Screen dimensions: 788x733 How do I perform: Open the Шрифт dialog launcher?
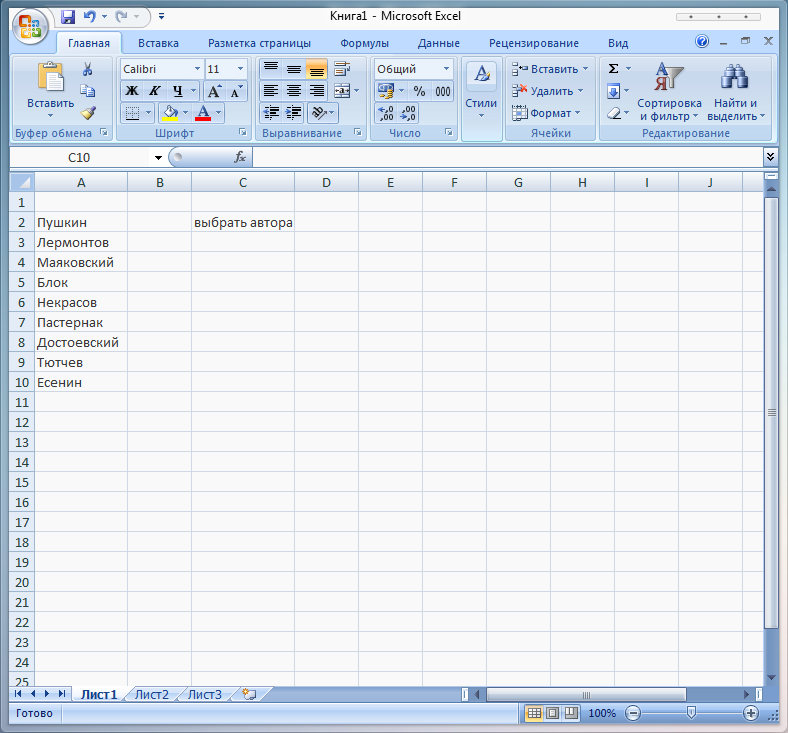243,133
